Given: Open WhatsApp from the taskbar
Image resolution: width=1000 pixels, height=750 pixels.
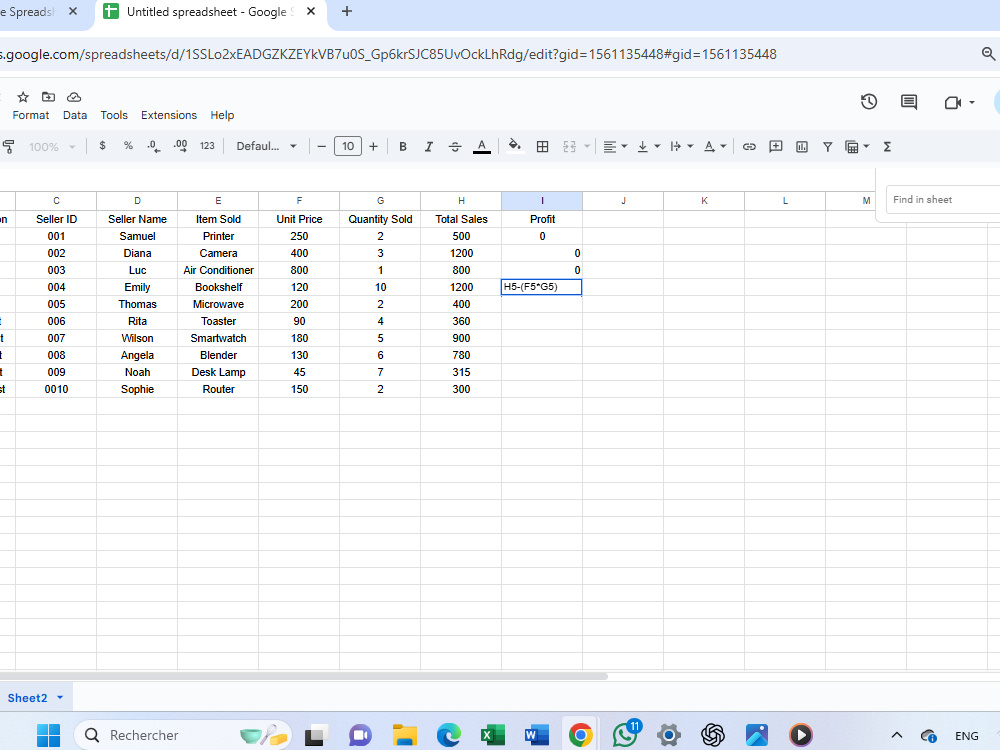Looking at the screenshot, I should (625, 735).
